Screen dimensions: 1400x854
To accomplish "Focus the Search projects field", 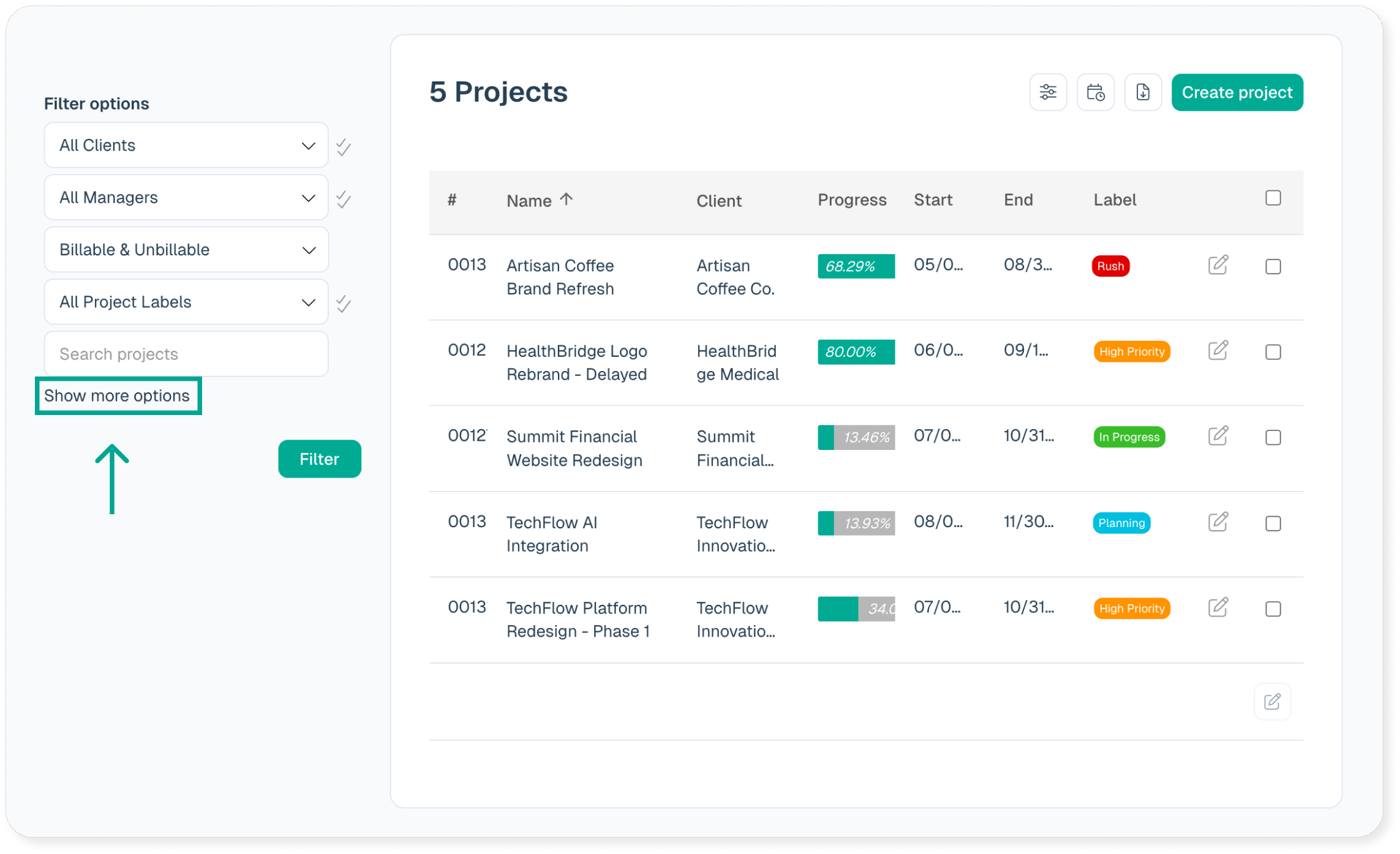I will coord(186,354).
